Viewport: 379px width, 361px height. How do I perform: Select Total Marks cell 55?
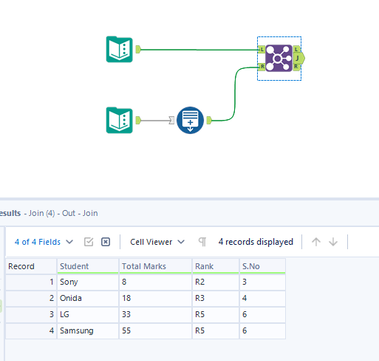pos(155,331)
